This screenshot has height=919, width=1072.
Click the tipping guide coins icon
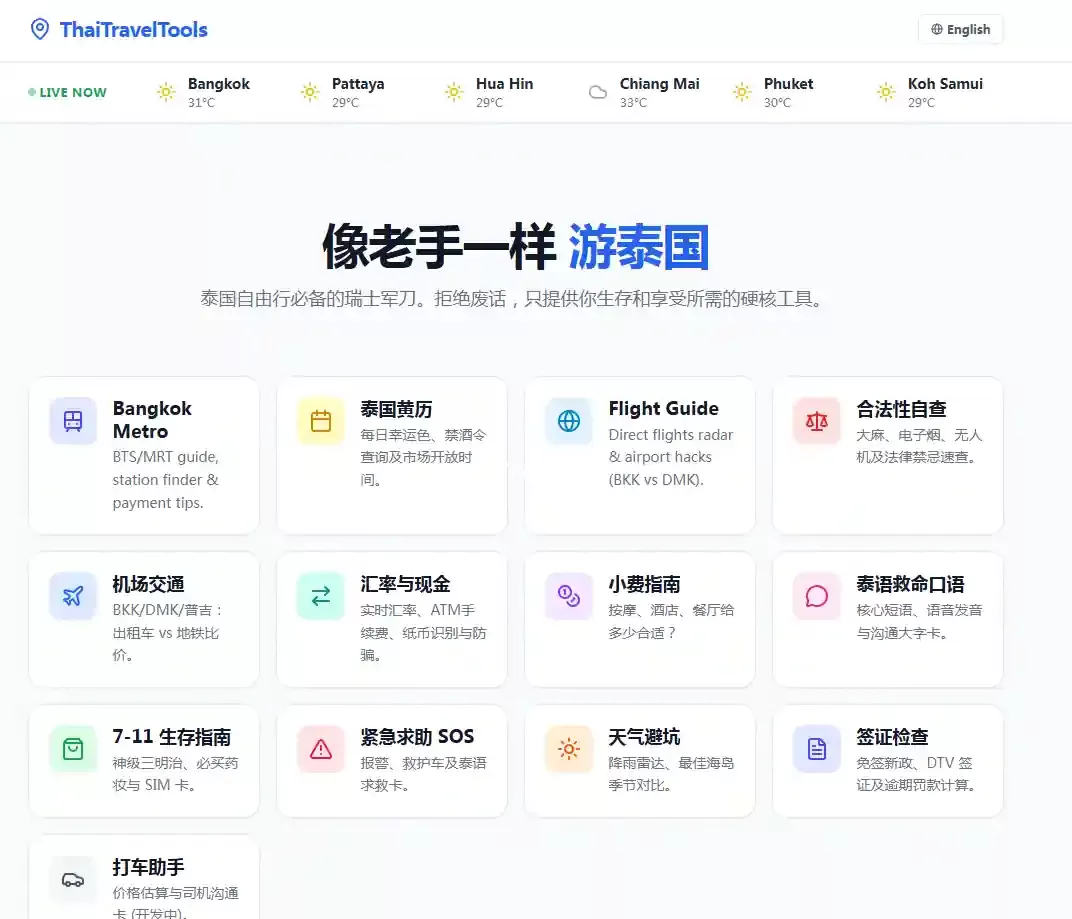(x=569, y=596)
